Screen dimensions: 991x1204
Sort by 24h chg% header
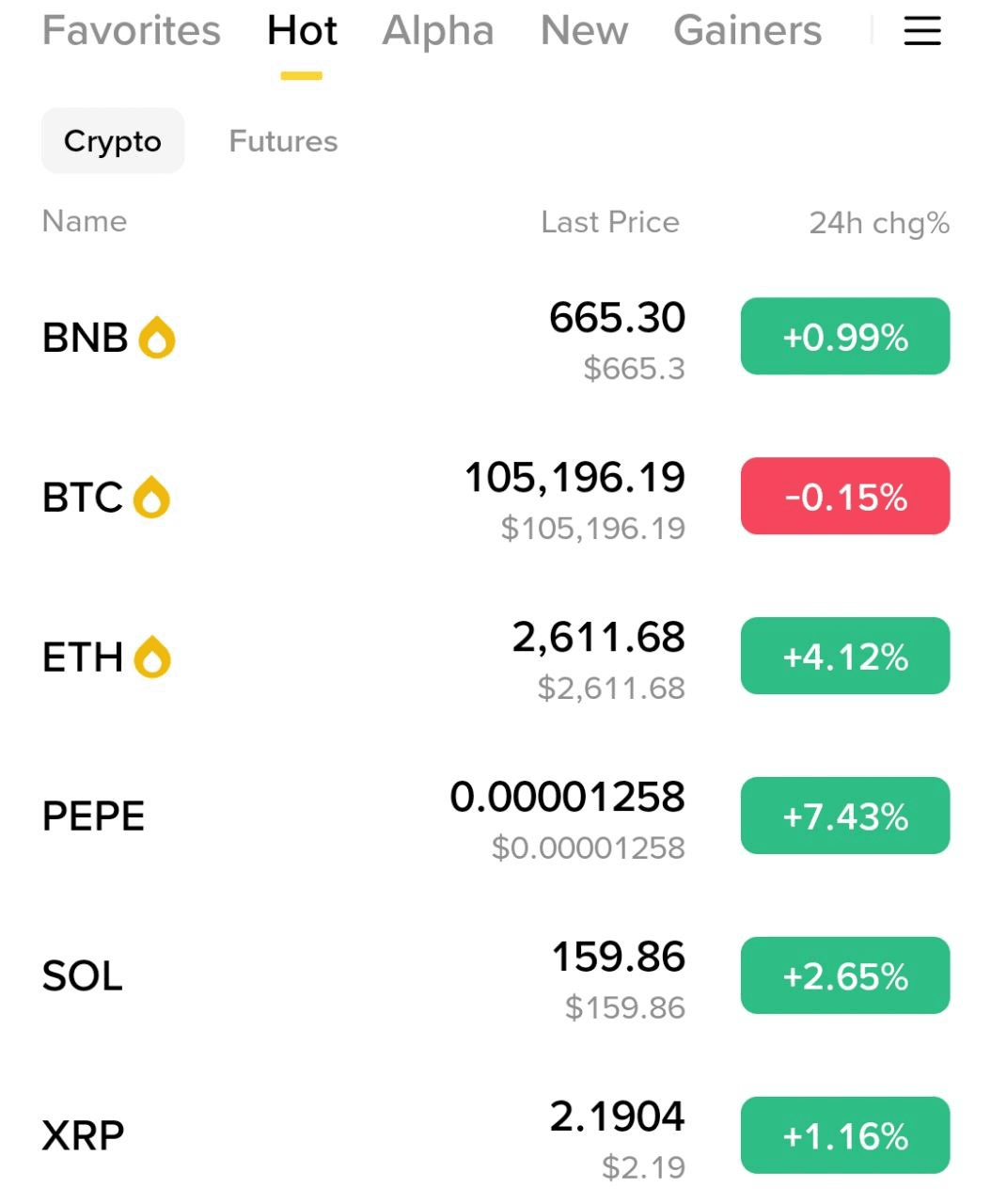coord(879,223)
